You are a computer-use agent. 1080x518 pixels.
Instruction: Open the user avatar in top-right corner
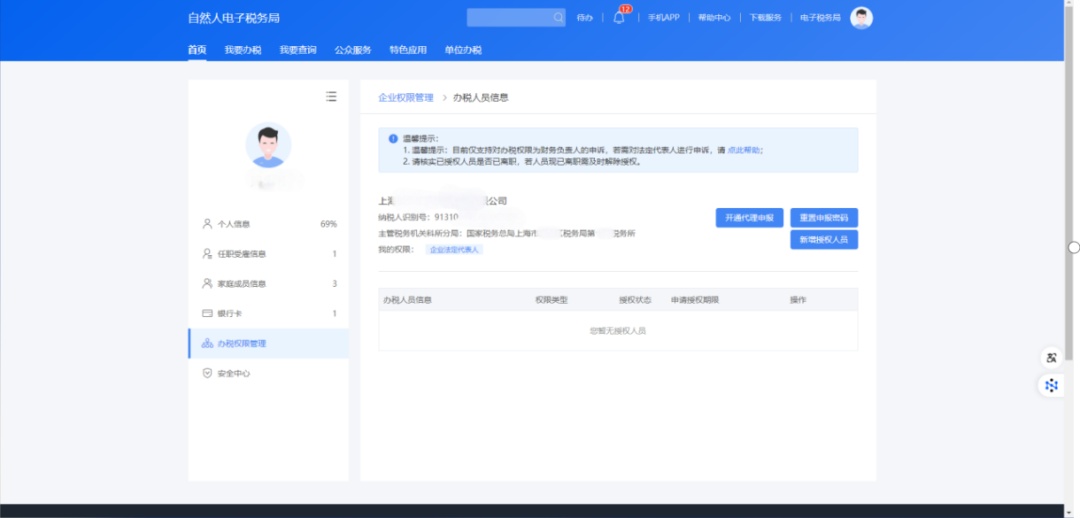point(861,18)
